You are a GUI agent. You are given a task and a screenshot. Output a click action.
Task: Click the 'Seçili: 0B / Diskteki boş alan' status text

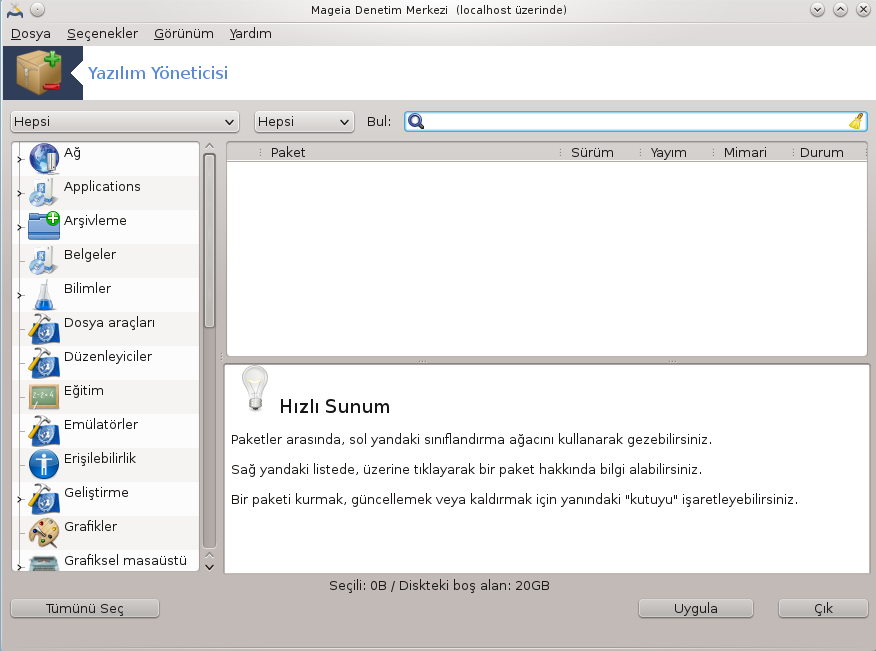[x=439, y=586]
